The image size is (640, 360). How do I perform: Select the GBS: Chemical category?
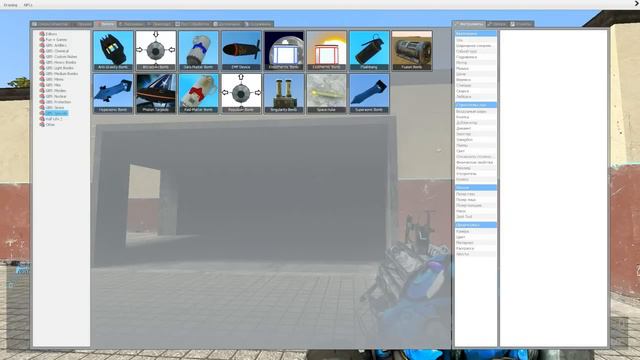[x=57, y=51]
